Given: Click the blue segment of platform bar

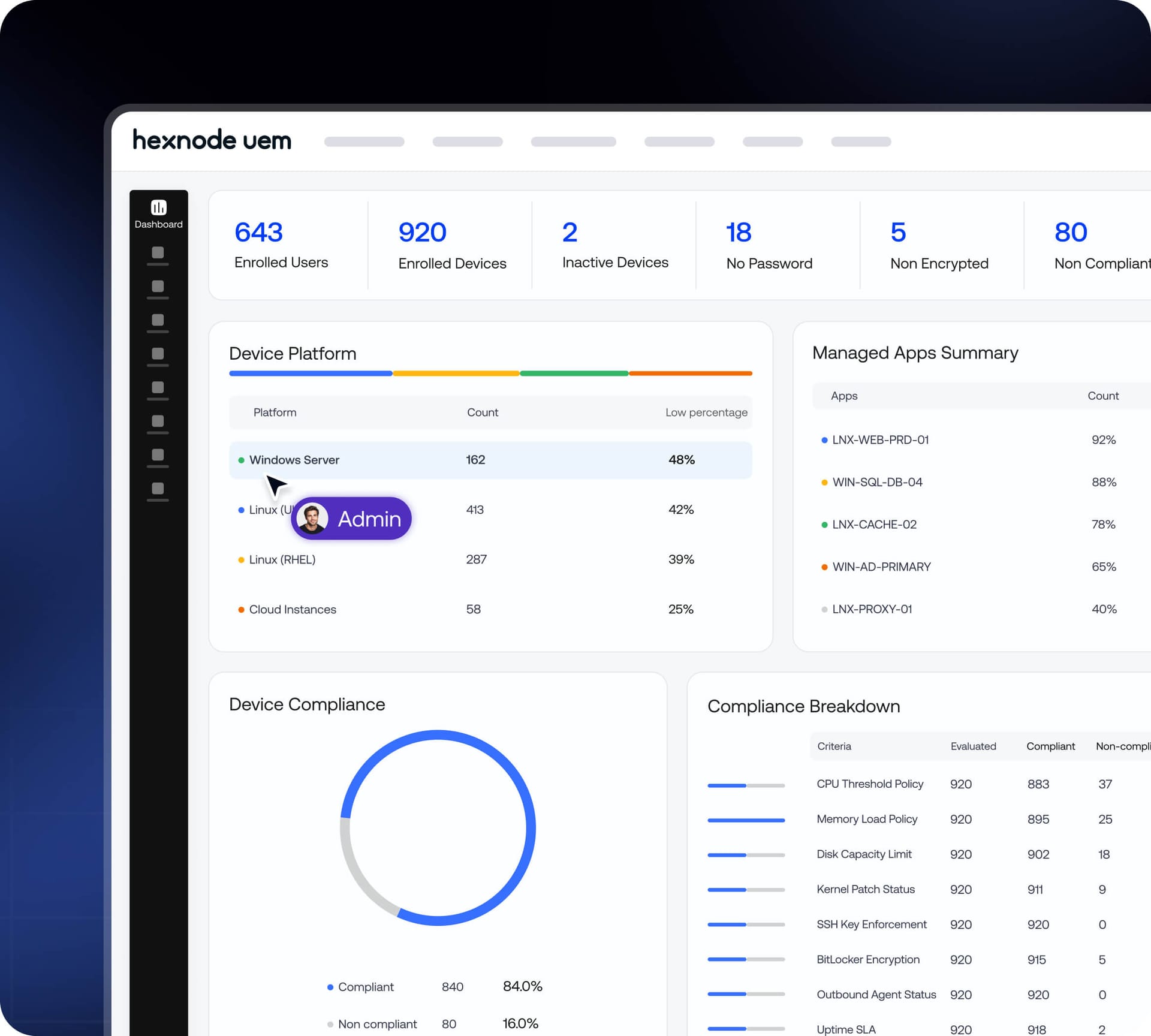Looking at the screenshot, I should click(x=311, y=374).
